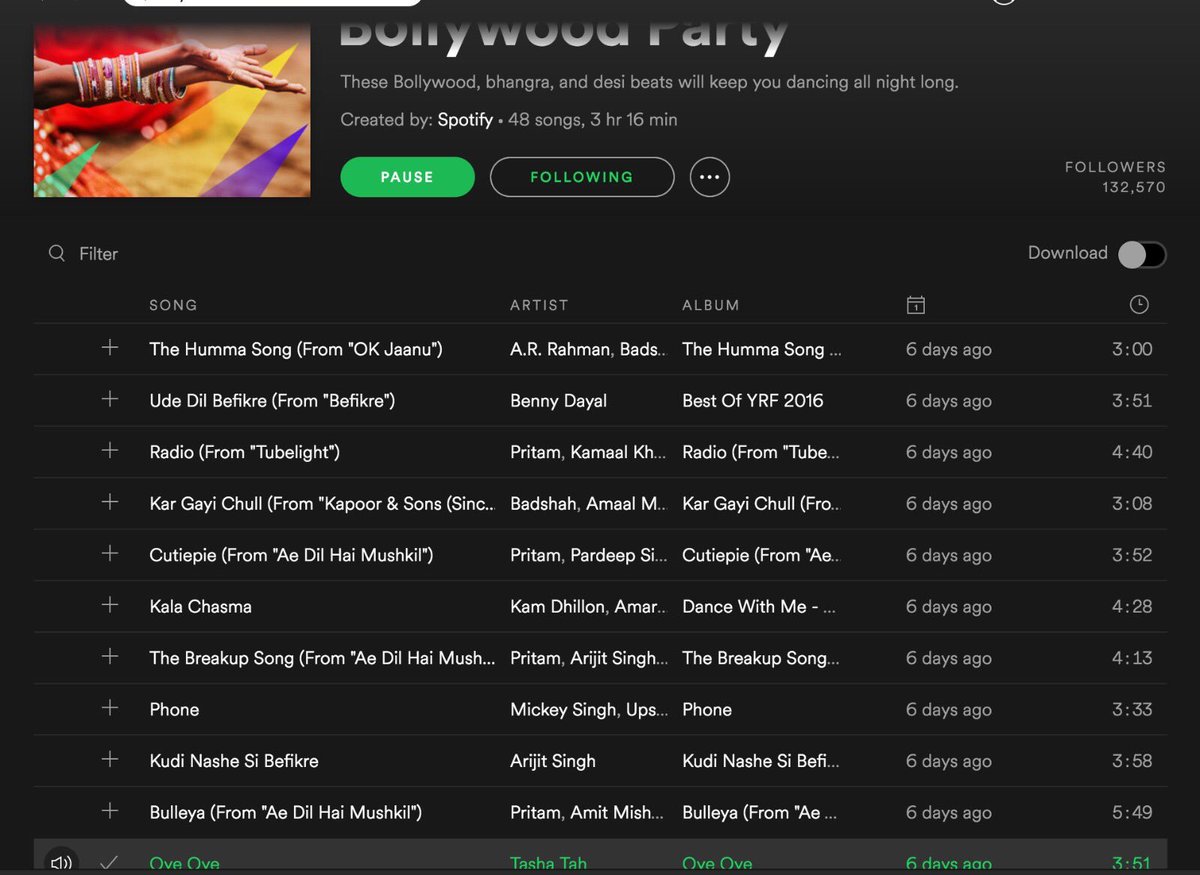Toggle the Download switch
The height and width of the screenshot is (875, 1200).
[x=1142, y=254]
